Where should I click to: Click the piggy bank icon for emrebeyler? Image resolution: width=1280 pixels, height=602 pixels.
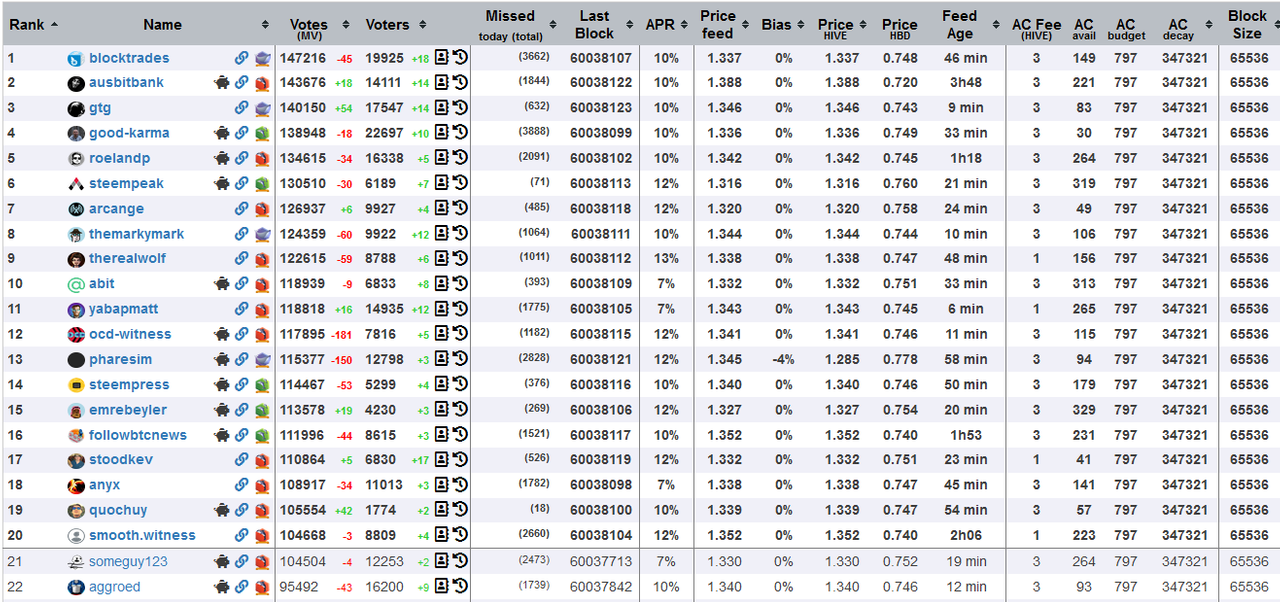coord(222,410)
